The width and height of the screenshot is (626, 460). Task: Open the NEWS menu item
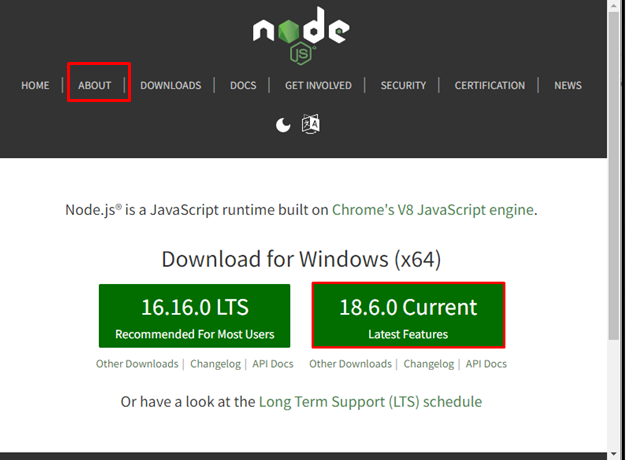[568, 85]
